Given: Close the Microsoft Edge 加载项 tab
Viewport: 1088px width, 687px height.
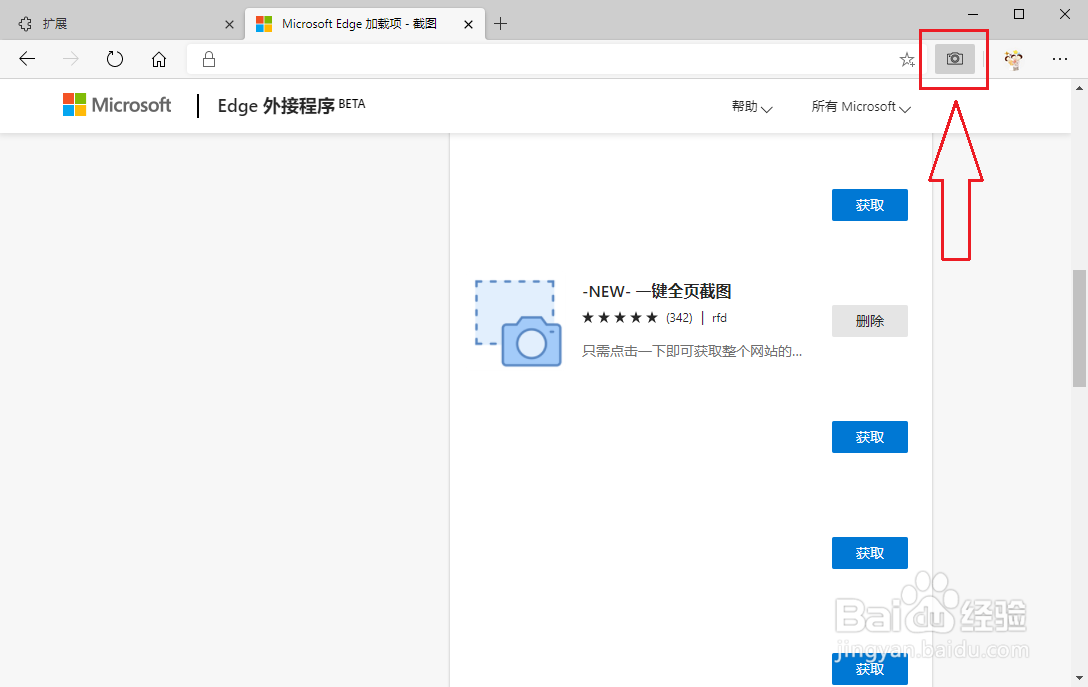Looking at the screenshot, I should [468, 24].
